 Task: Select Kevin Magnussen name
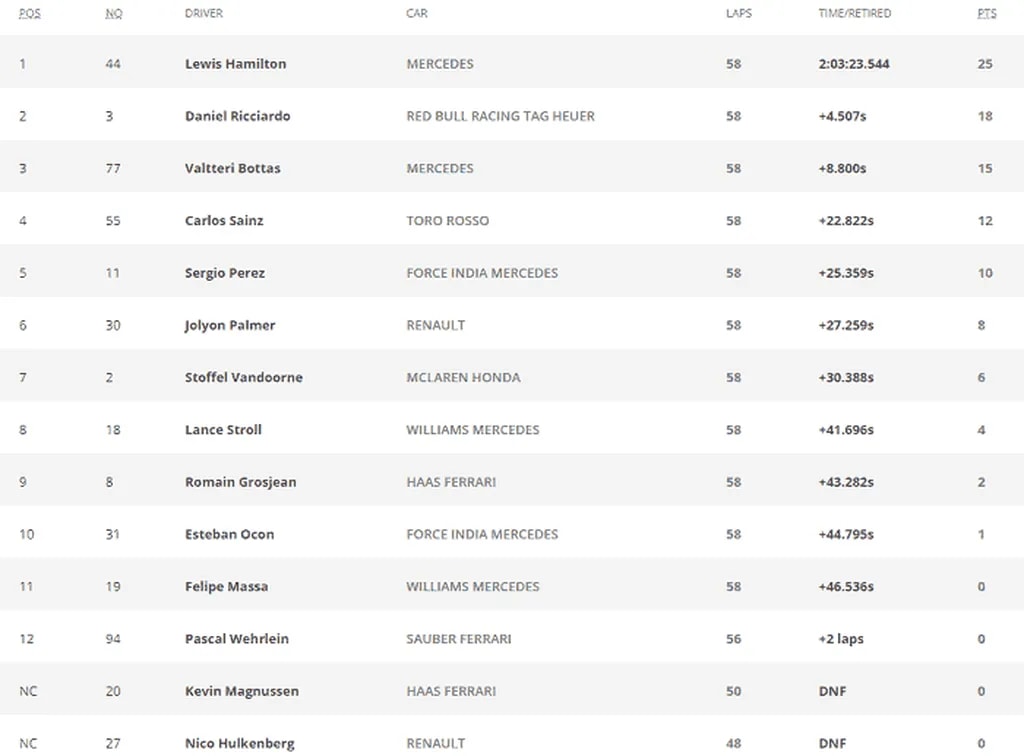241,691
